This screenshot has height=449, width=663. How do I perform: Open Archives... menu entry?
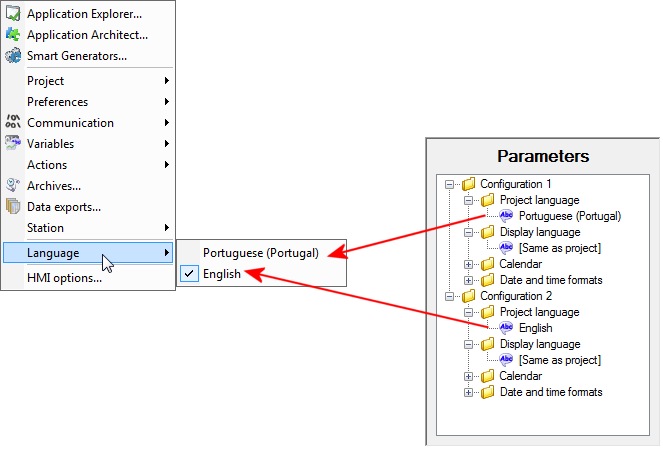click(x=88, y=186)
